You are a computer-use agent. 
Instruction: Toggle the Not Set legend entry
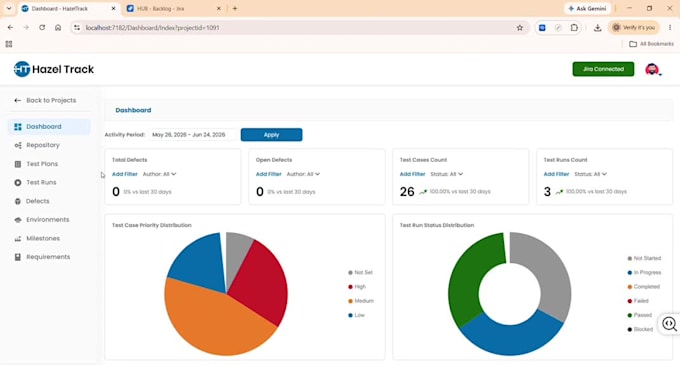[360, 272]
